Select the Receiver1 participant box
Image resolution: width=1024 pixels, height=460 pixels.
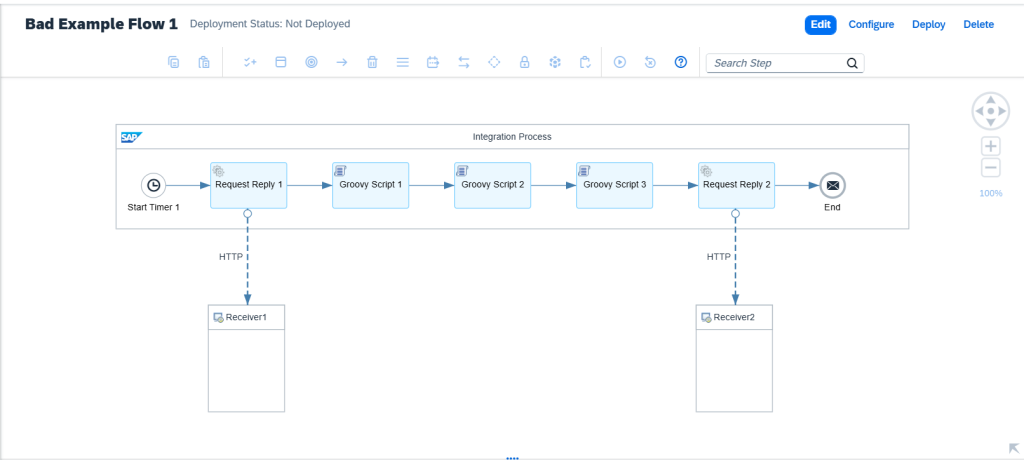246,358
